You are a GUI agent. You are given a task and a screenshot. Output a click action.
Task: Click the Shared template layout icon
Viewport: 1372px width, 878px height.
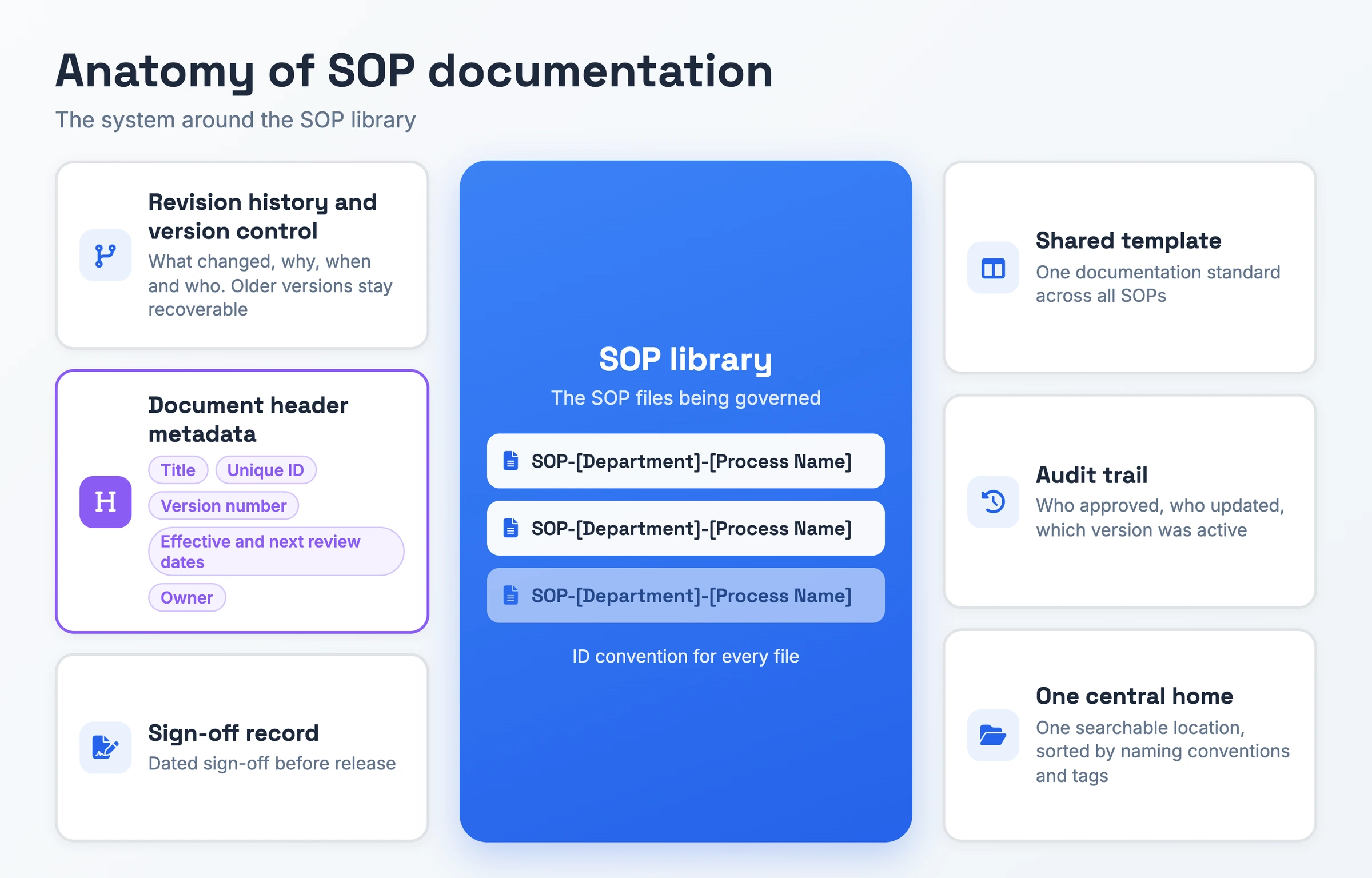993,268
